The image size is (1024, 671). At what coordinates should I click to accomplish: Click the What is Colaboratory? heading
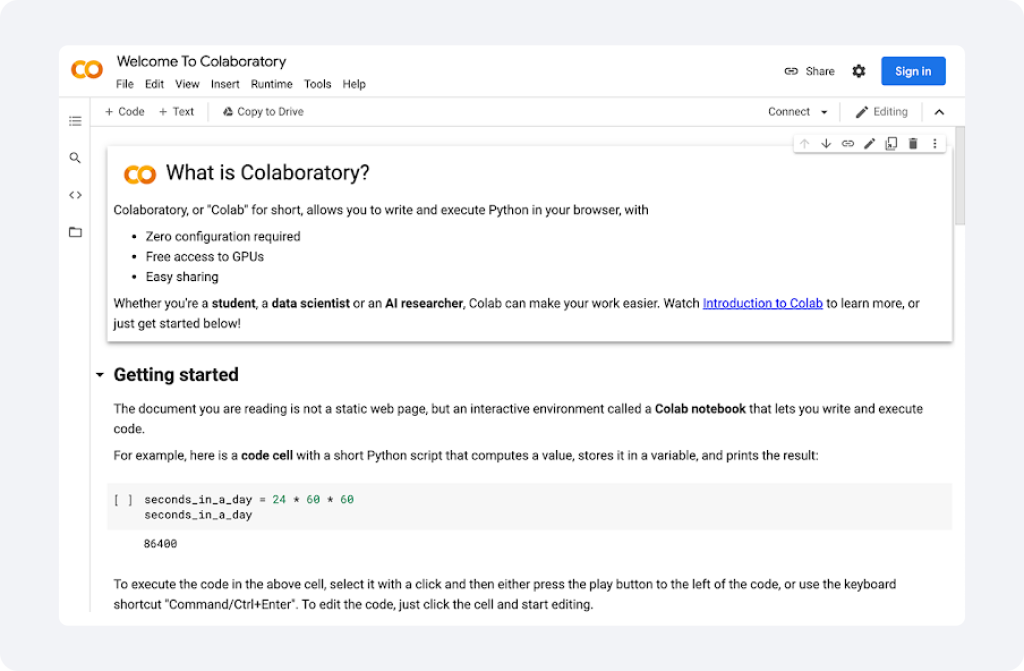[268, 172]
